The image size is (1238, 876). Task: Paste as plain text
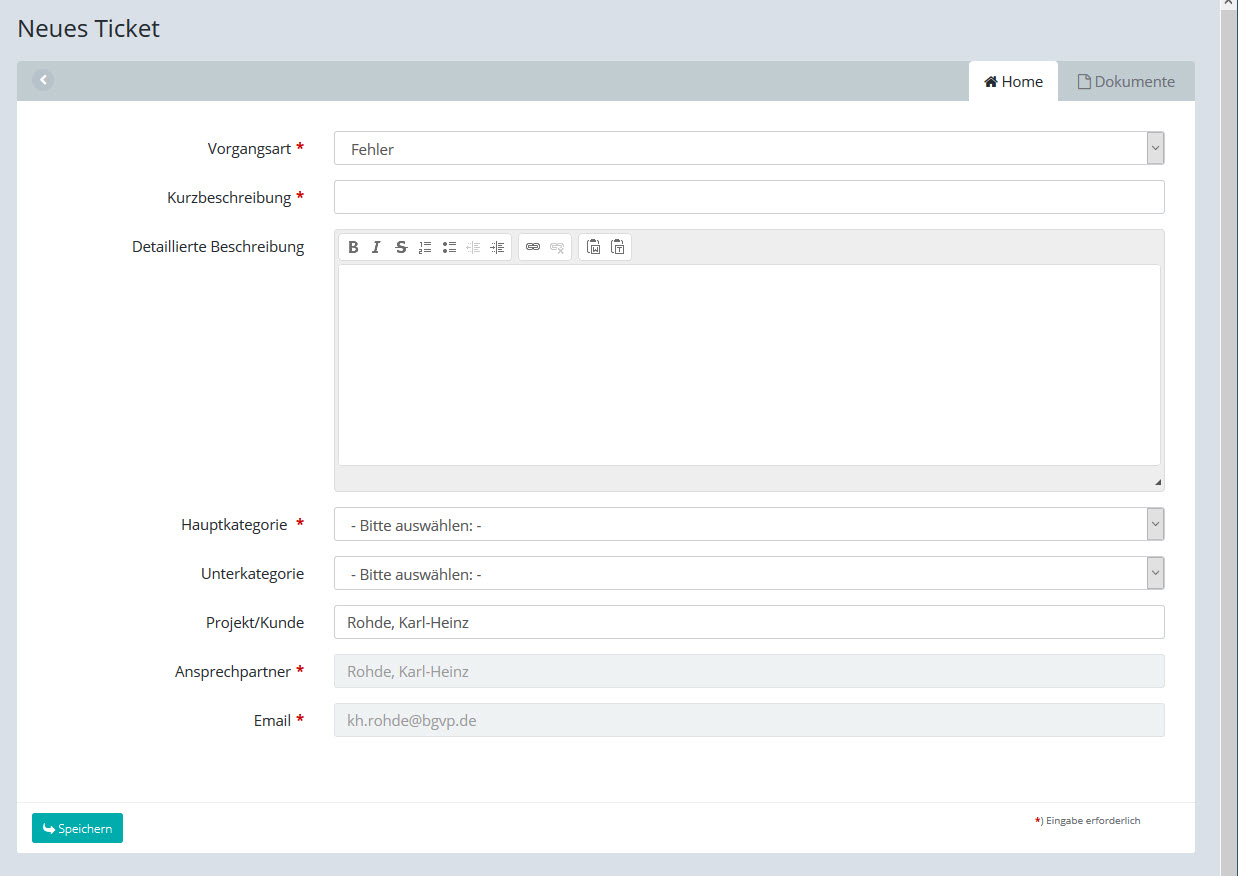click(x=618, y=247)
